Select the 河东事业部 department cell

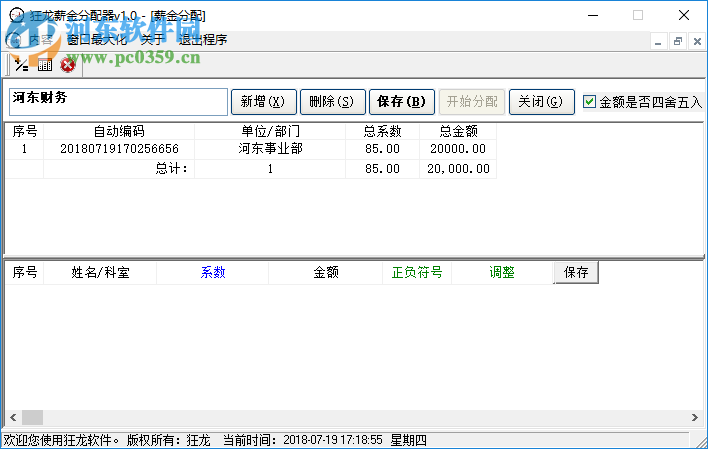click(x=270, y=149)
